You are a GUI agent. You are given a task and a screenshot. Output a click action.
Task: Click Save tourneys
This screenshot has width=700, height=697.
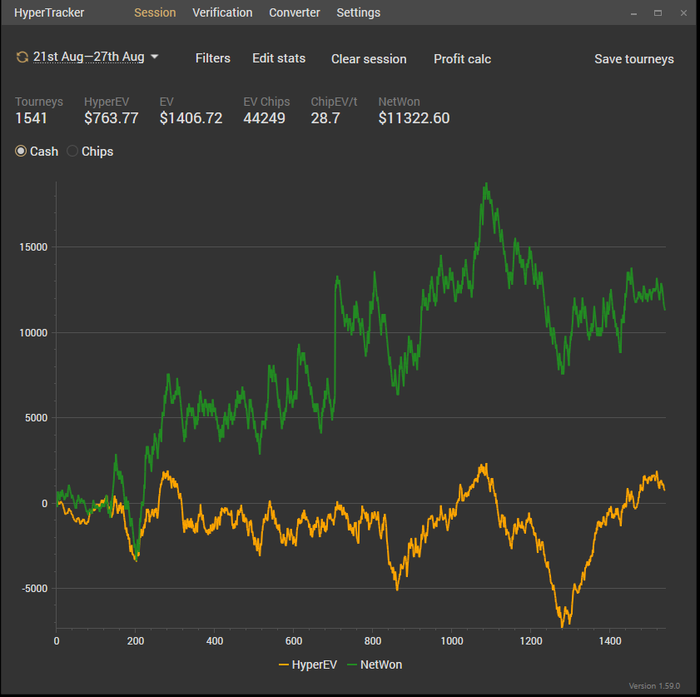[634, 59]
